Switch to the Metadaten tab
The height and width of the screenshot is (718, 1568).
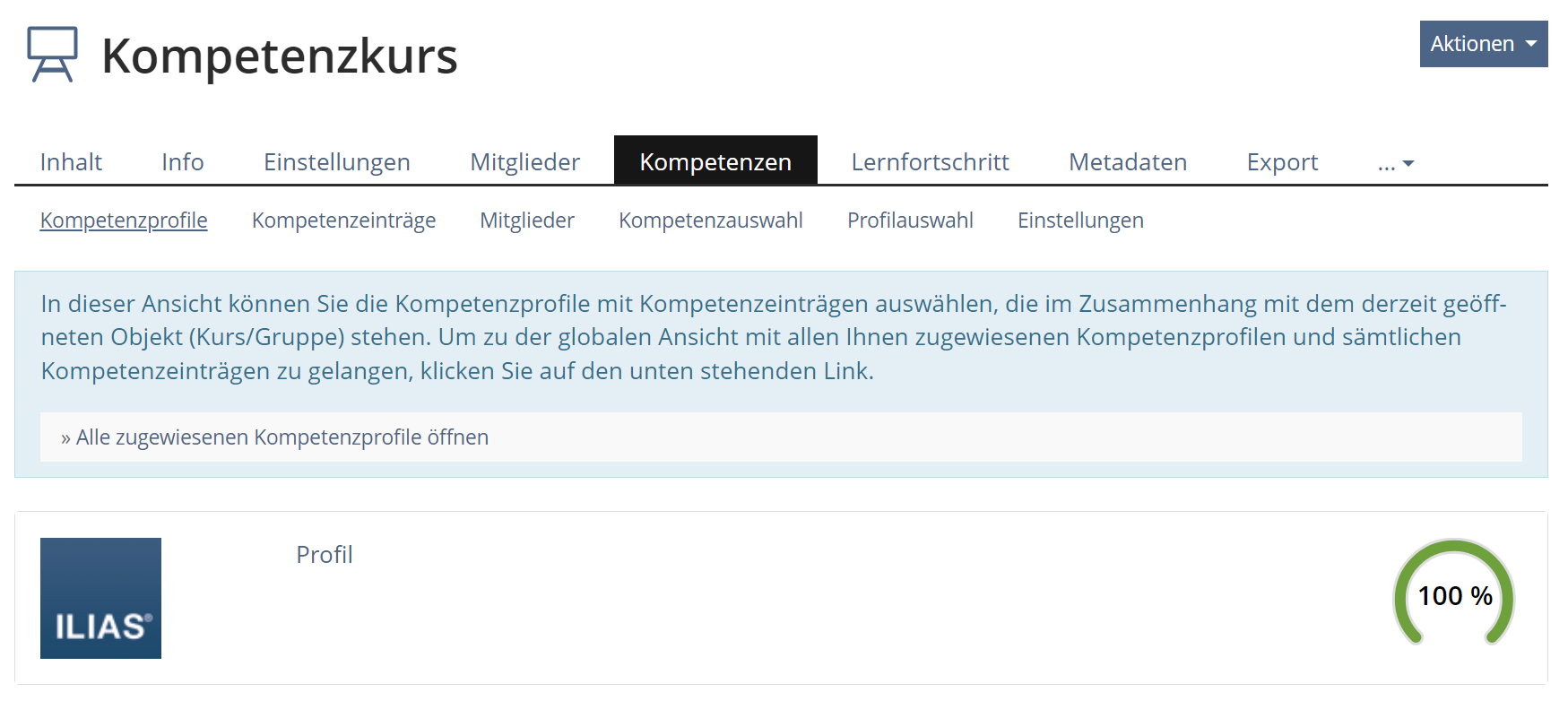(x=1127, y=162)
